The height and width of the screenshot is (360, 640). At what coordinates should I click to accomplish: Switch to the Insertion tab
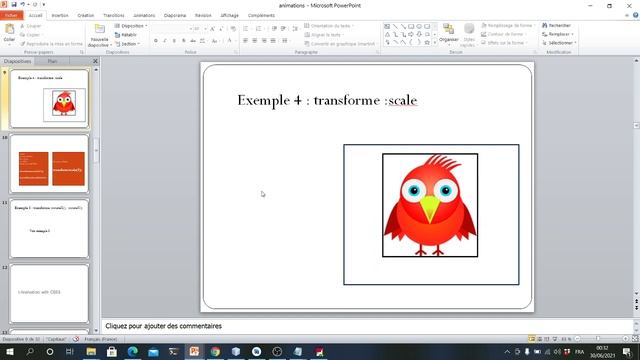point(60,15)
